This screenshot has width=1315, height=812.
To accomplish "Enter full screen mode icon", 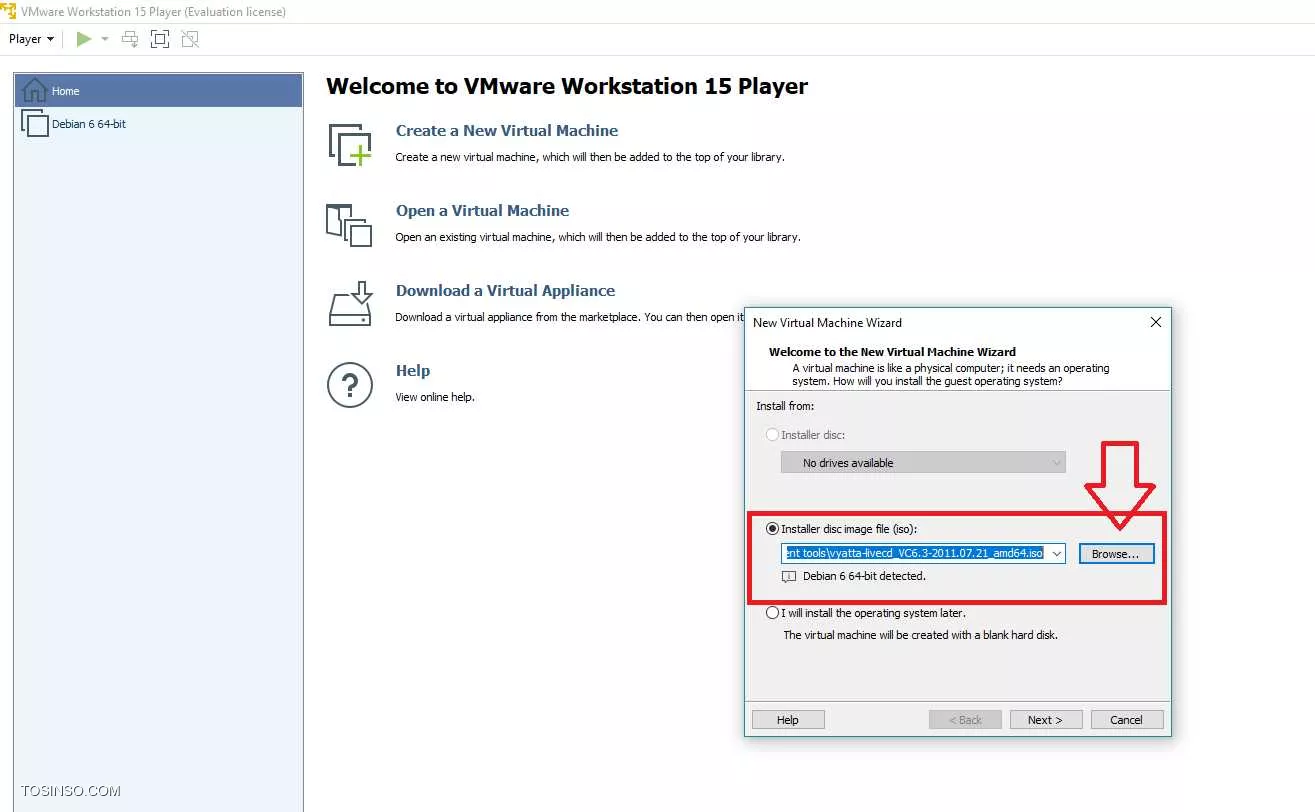I will (160, 39).
